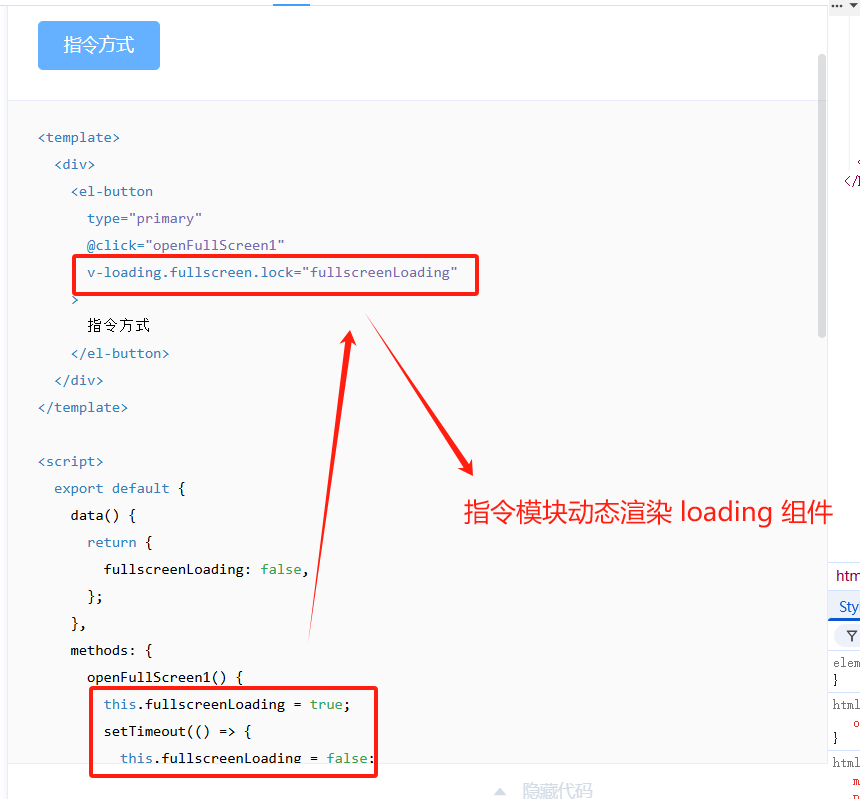Click the three-dot browser menu icon
Screen dimensions: 860x799
[x=838, y=6]
